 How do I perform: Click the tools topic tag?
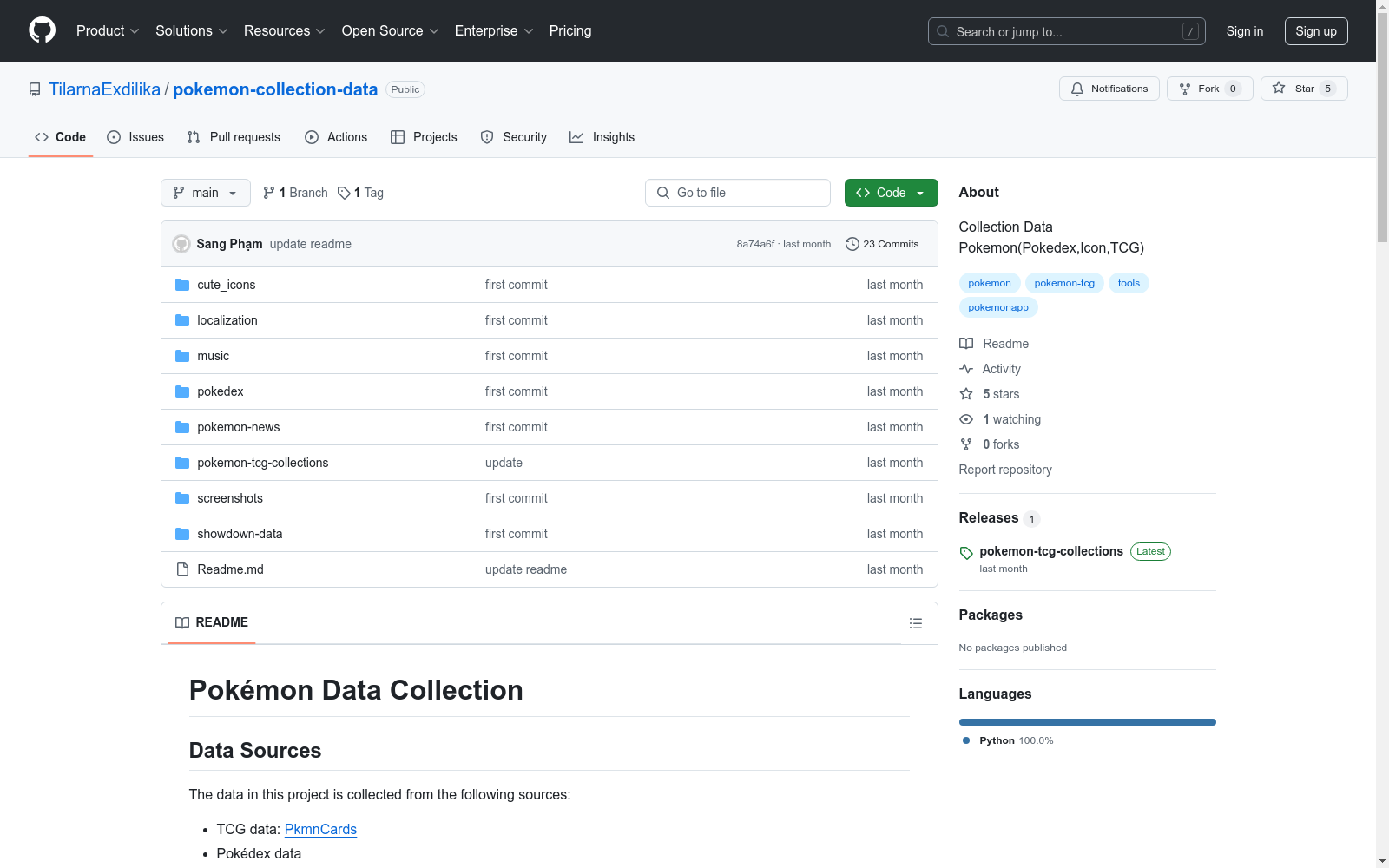tap(1129, 283)
